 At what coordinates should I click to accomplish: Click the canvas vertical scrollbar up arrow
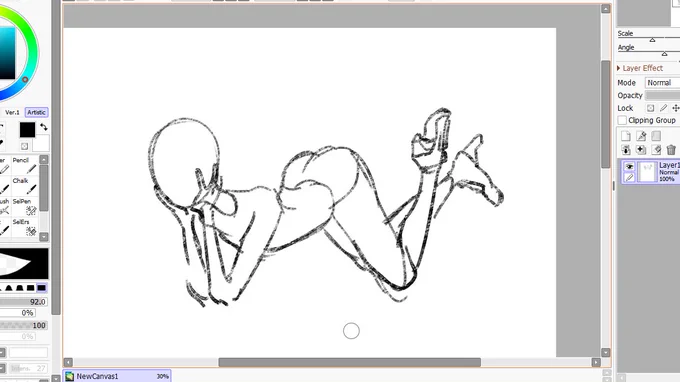(x=605, y=9)
